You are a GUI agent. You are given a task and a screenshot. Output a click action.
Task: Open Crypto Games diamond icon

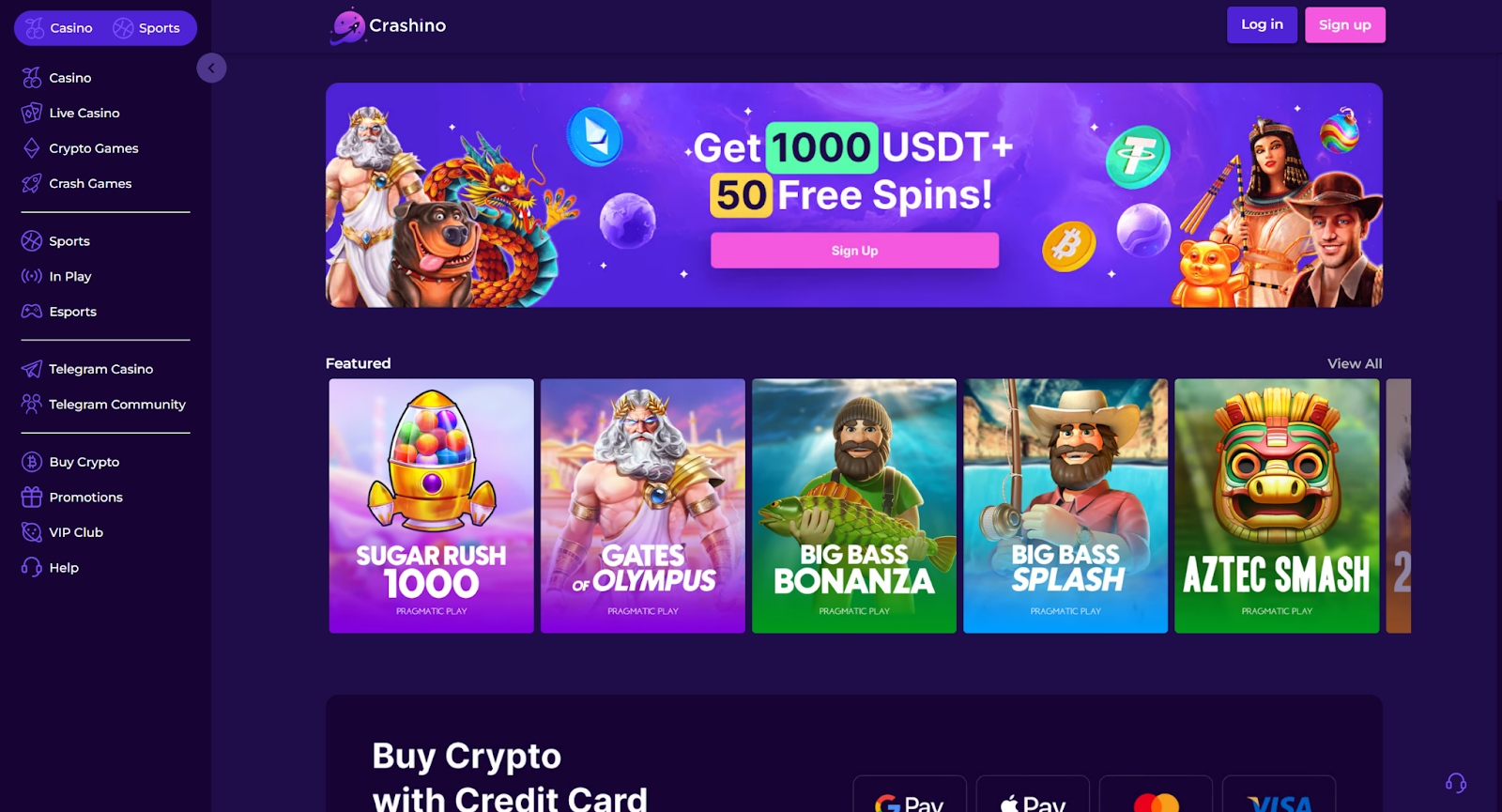click(32, 148)
